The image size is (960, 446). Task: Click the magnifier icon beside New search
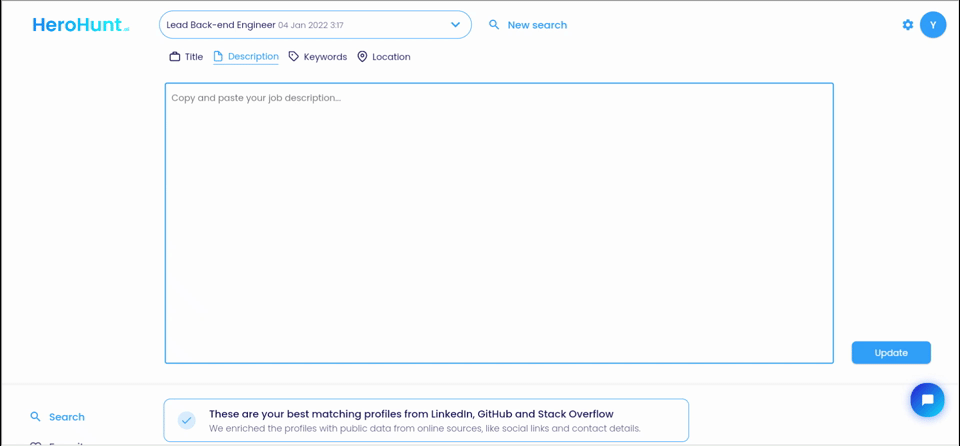(494, 25)
